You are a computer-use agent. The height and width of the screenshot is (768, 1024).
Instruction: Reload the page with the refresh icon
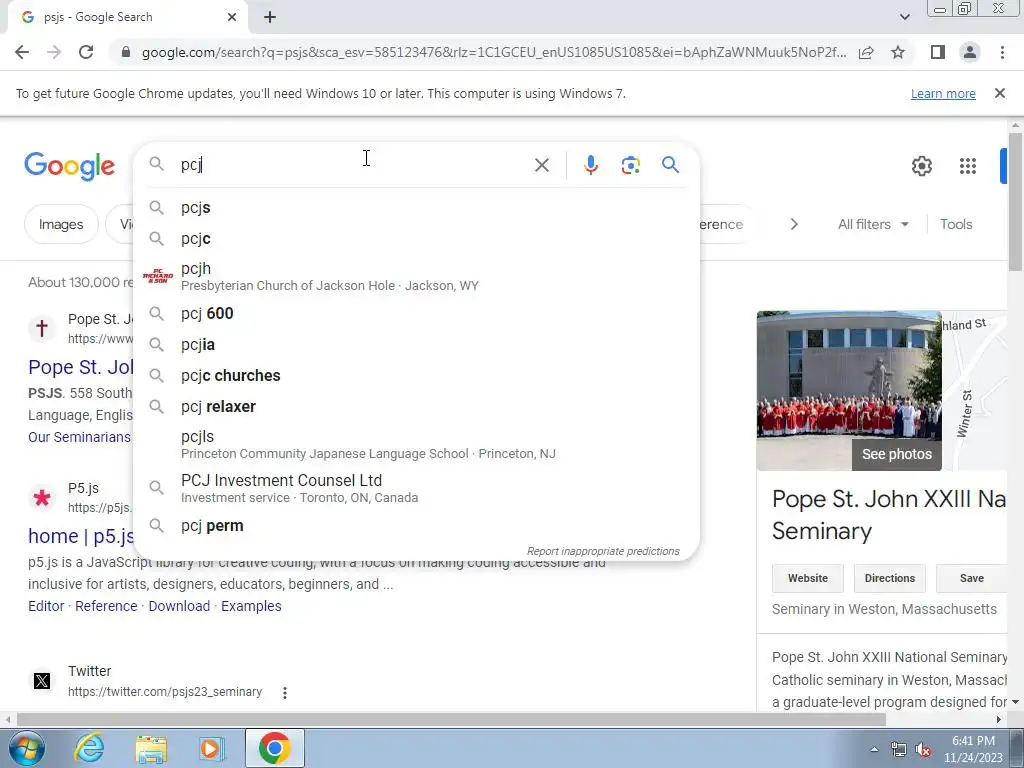pos(86,52)
